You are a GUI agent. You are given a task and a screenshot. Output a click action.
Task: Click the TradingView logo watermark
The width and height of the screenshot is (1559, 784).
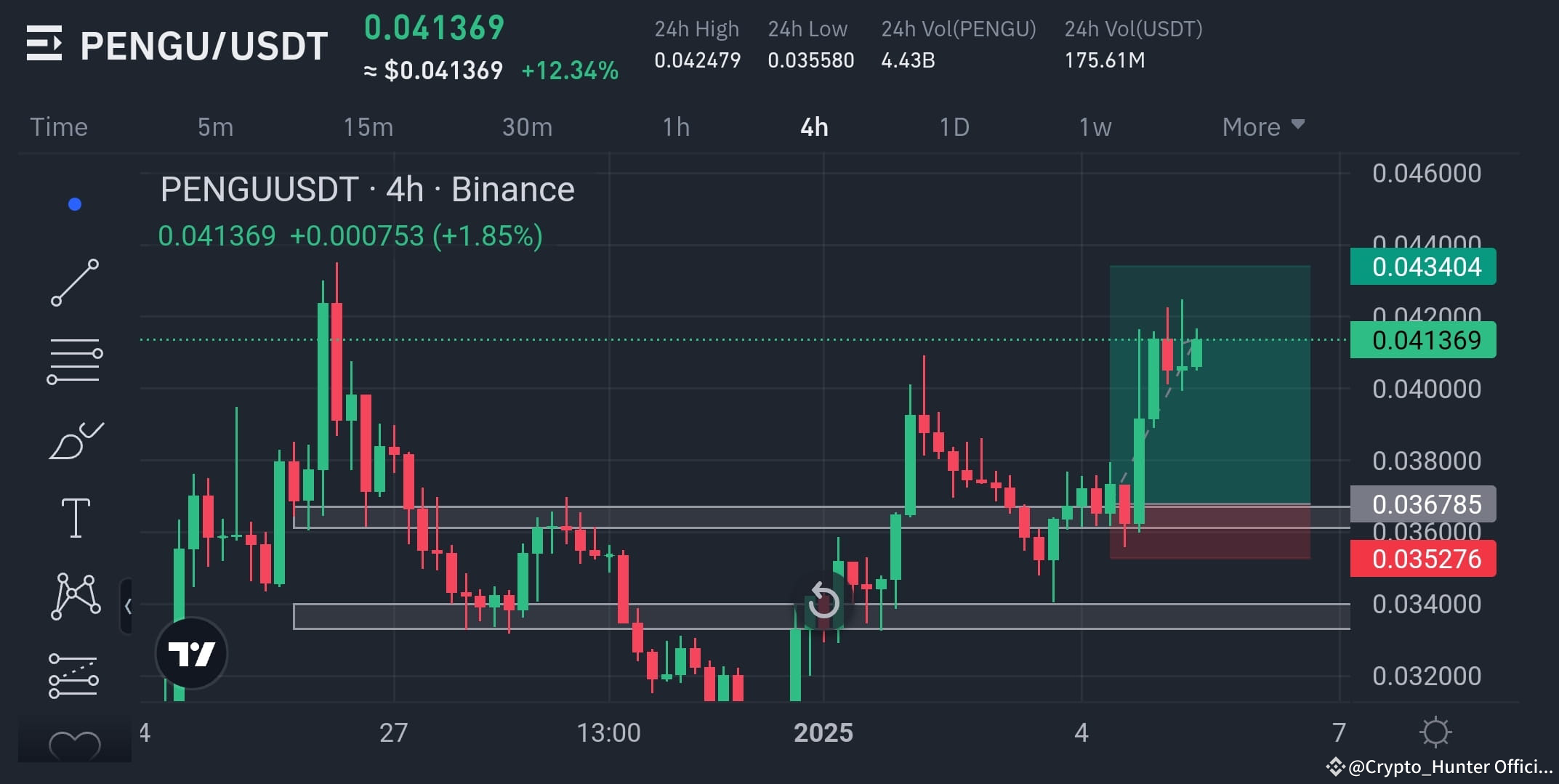click(x=191, y=652)
